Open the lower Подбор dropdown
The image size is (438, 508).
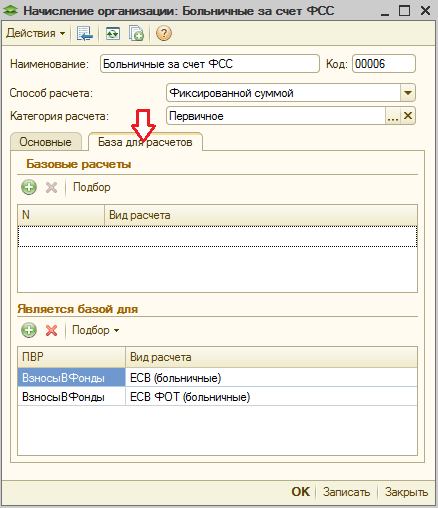[96, 330]
